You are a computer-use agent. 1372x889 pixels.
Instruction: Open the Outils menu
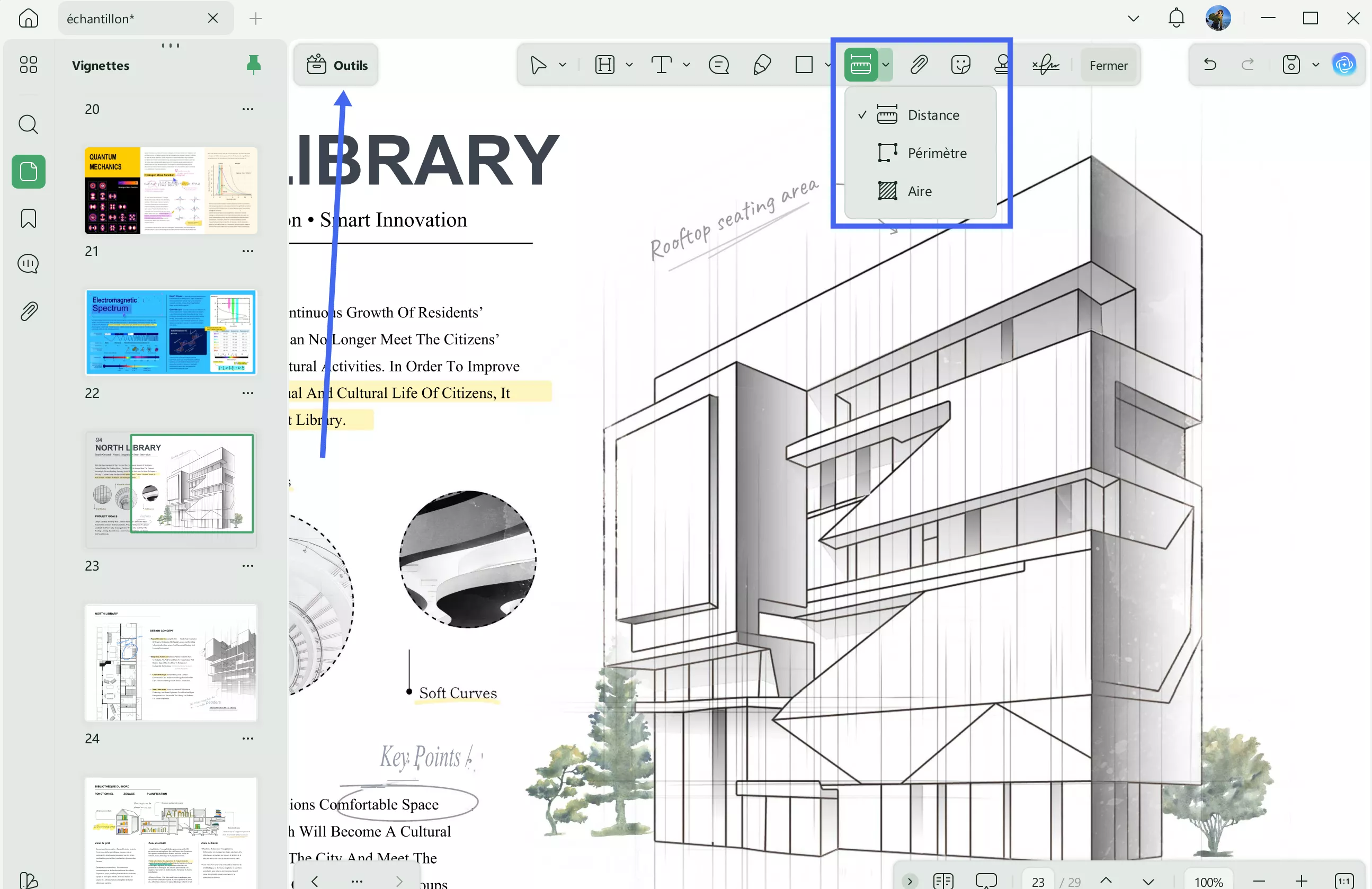pos(336,65)
